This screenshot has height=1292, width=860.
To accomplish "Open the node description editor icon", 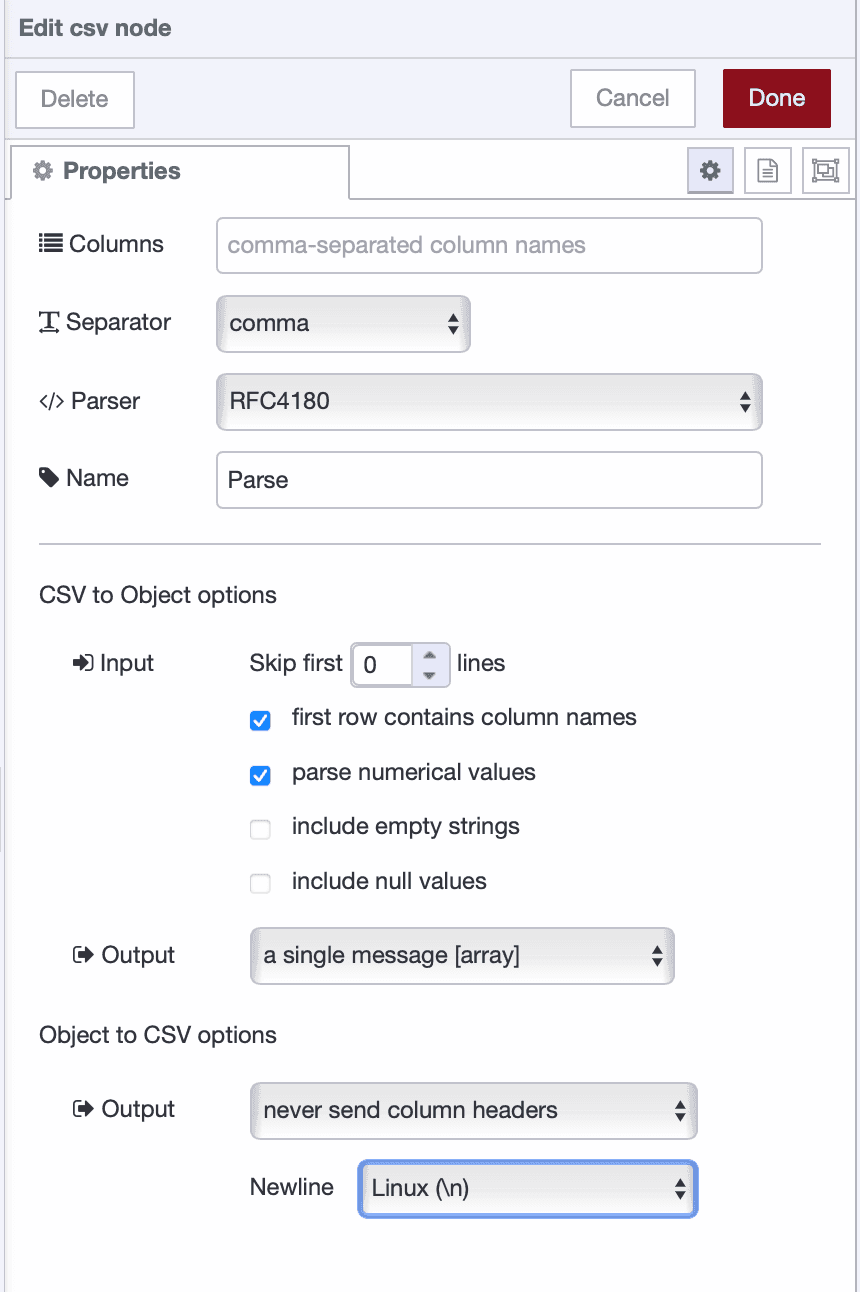I will pos(766,170).
